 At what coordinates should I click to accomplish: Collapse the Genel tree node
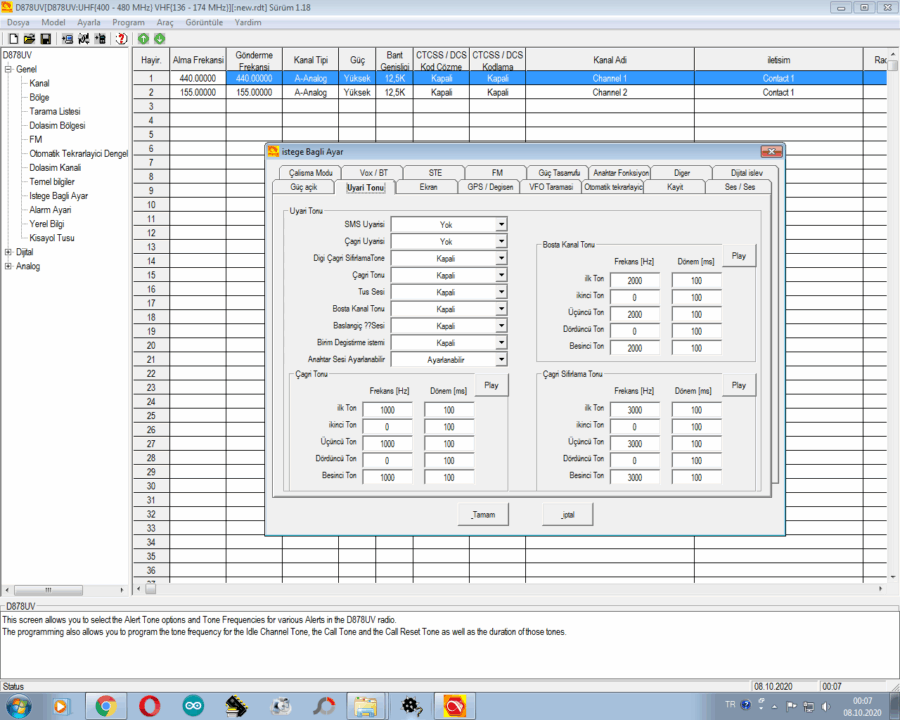pyautogui.click(x=8, y=69)
